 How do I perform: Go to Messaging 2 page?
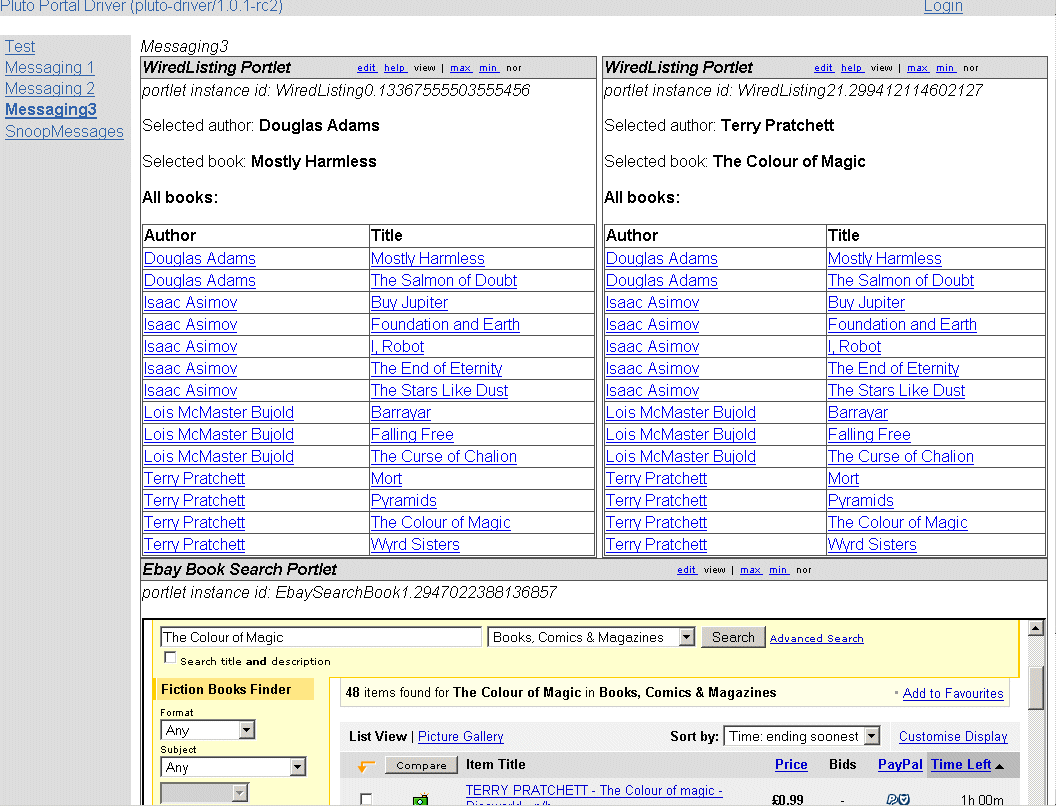(x=50, y=88)
